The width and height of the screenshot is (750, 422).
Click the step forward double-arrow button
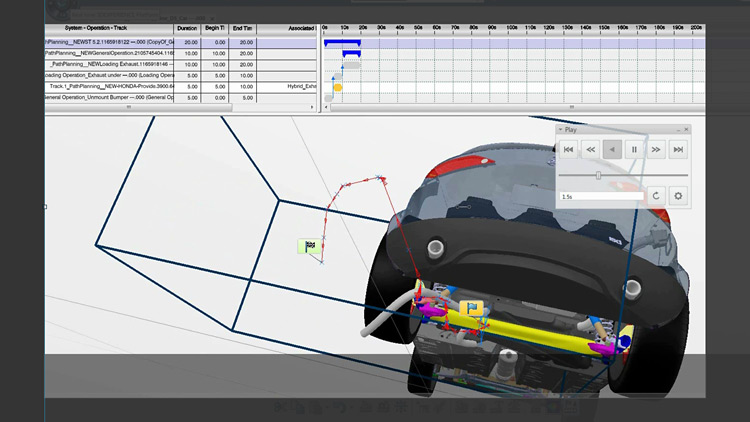[x=656, y=149]
